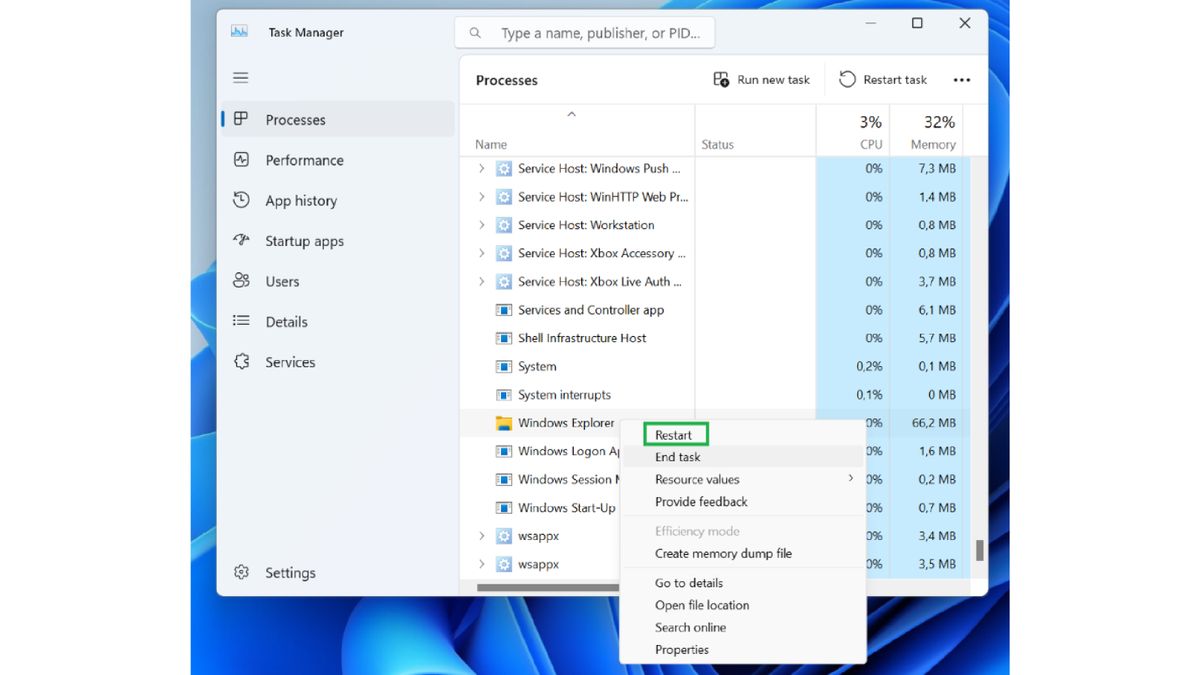Toggle the navigation sidebar with hamburger menu

pyautogui.click(x=240, y=77)
